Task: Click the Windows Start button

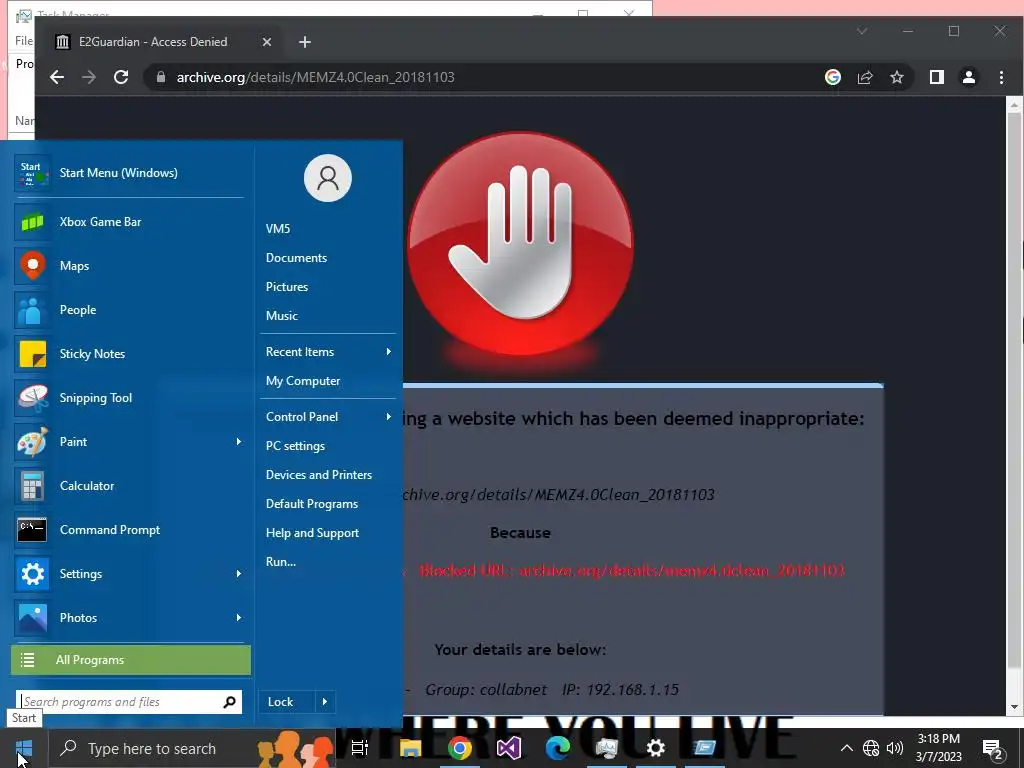Action: (24, 748)
